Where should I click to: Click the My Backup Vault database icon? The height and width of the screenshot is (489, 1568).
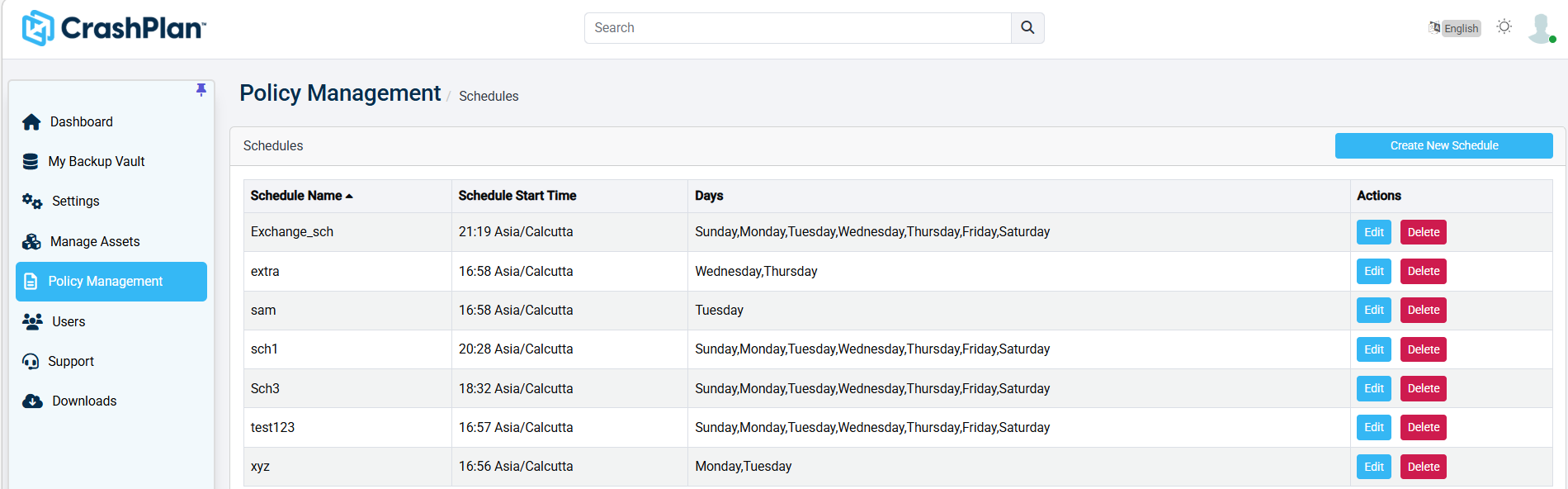[x=31, y=162]
